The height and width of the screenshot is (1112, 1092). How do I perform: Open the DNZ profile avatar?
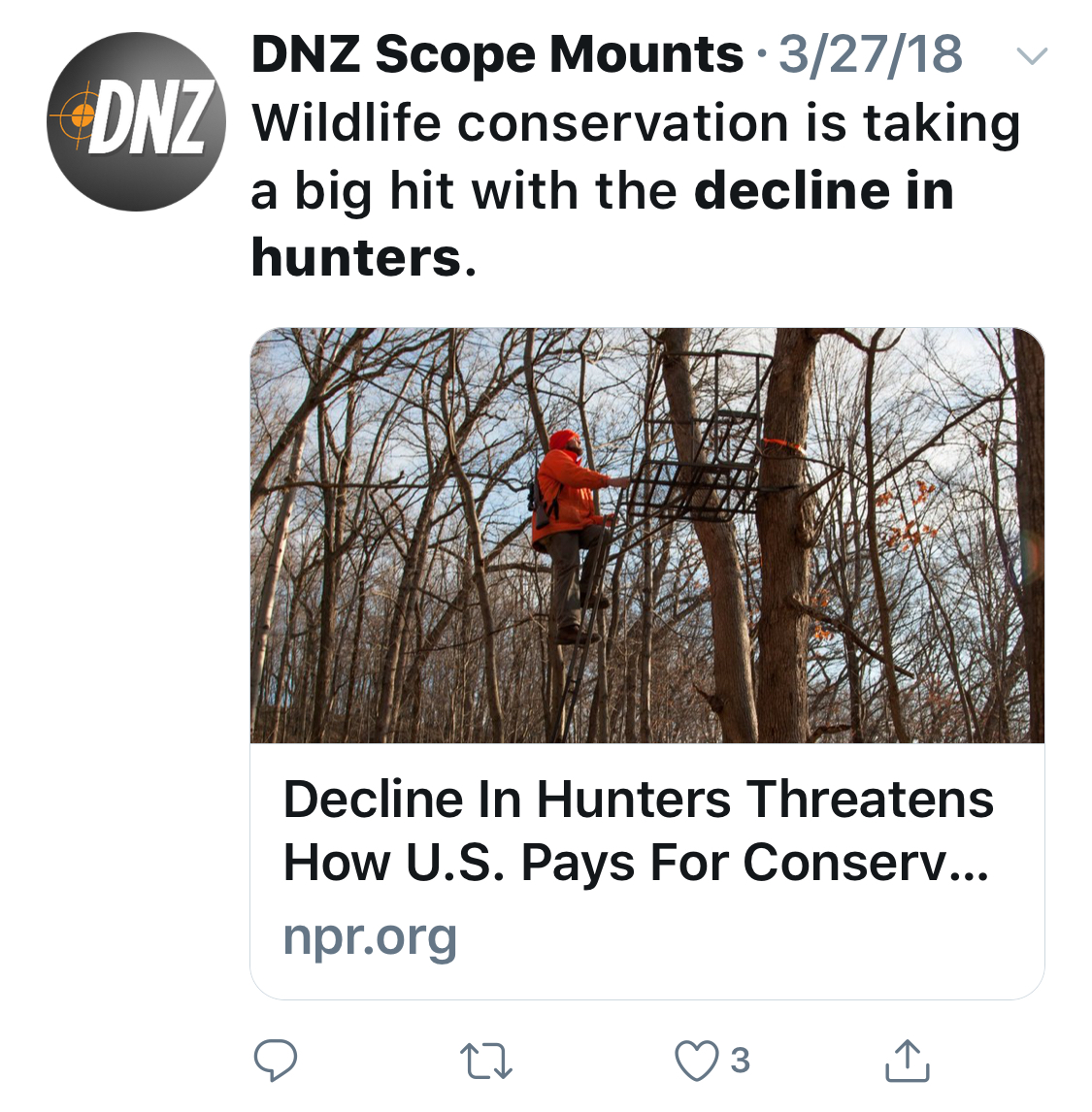point(136,121)
